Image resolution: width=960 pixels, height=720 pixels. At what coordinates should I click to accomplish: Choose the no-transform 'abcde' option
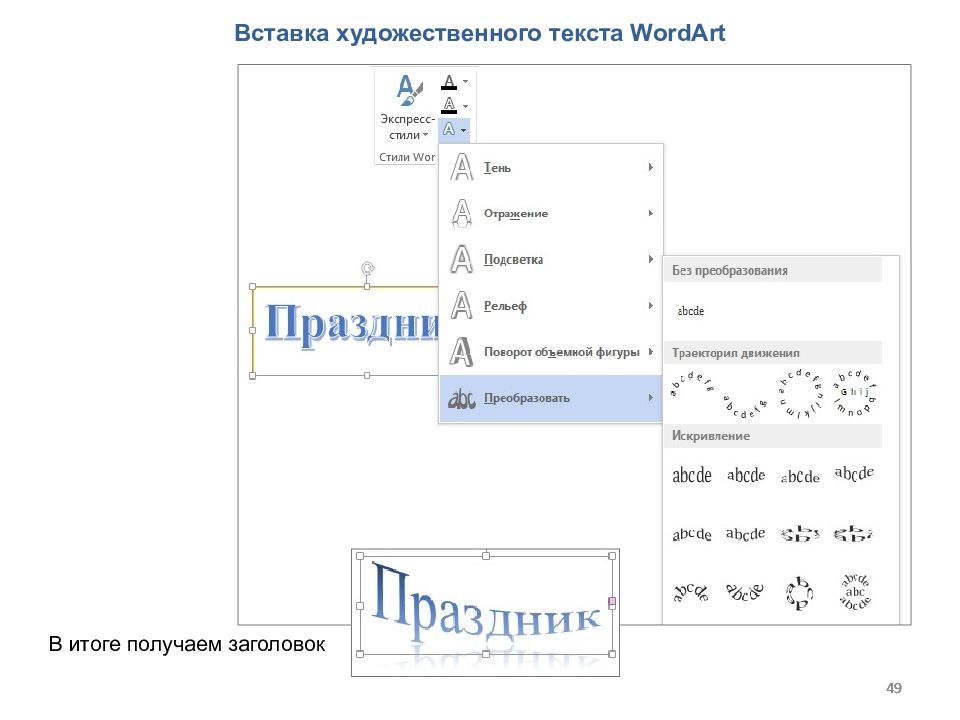(x=691, y=311)
